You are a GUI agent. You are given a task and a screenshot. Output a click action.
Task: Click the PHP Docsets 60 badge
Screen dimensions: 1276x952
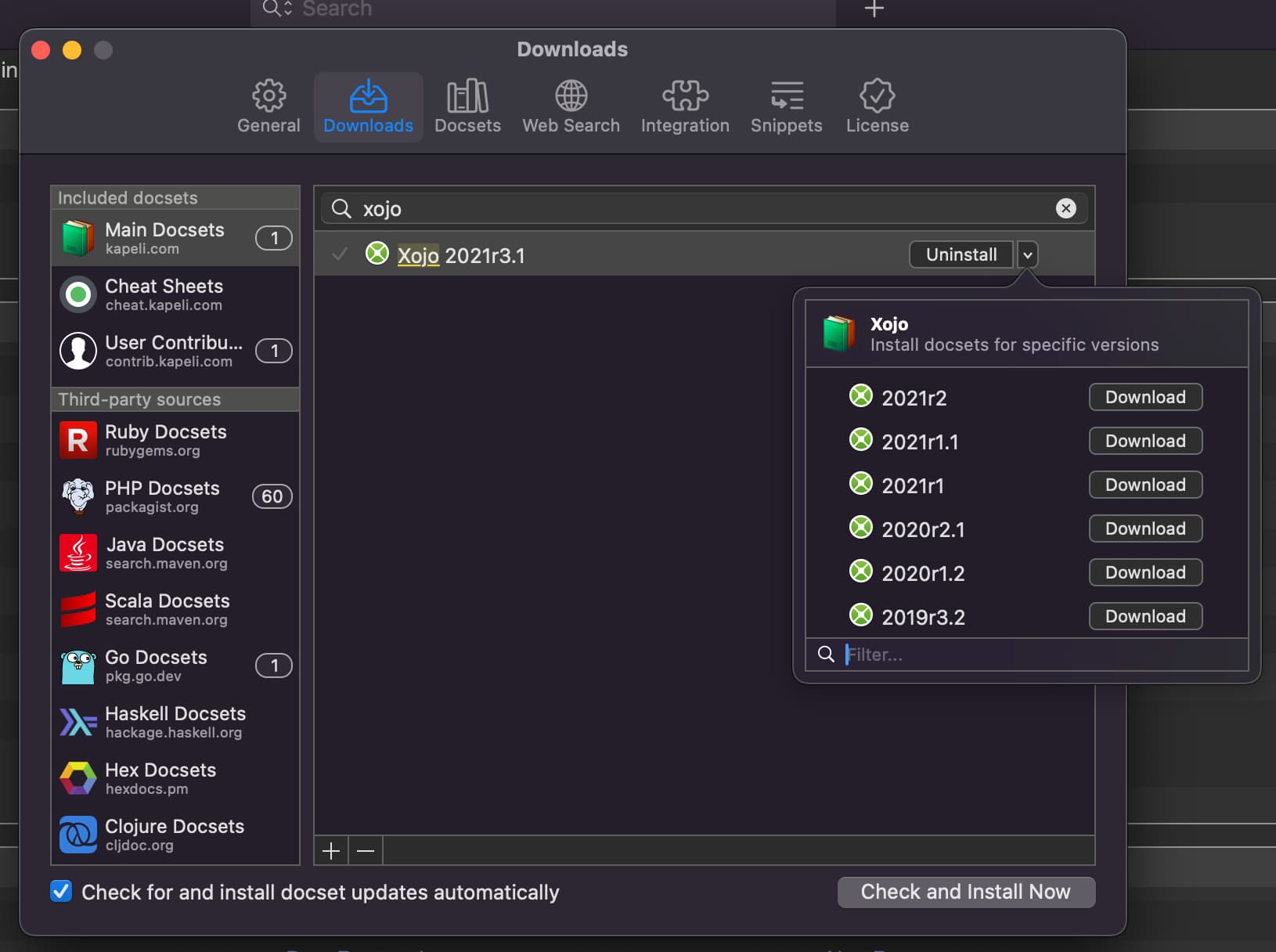(x=272, y=496)
